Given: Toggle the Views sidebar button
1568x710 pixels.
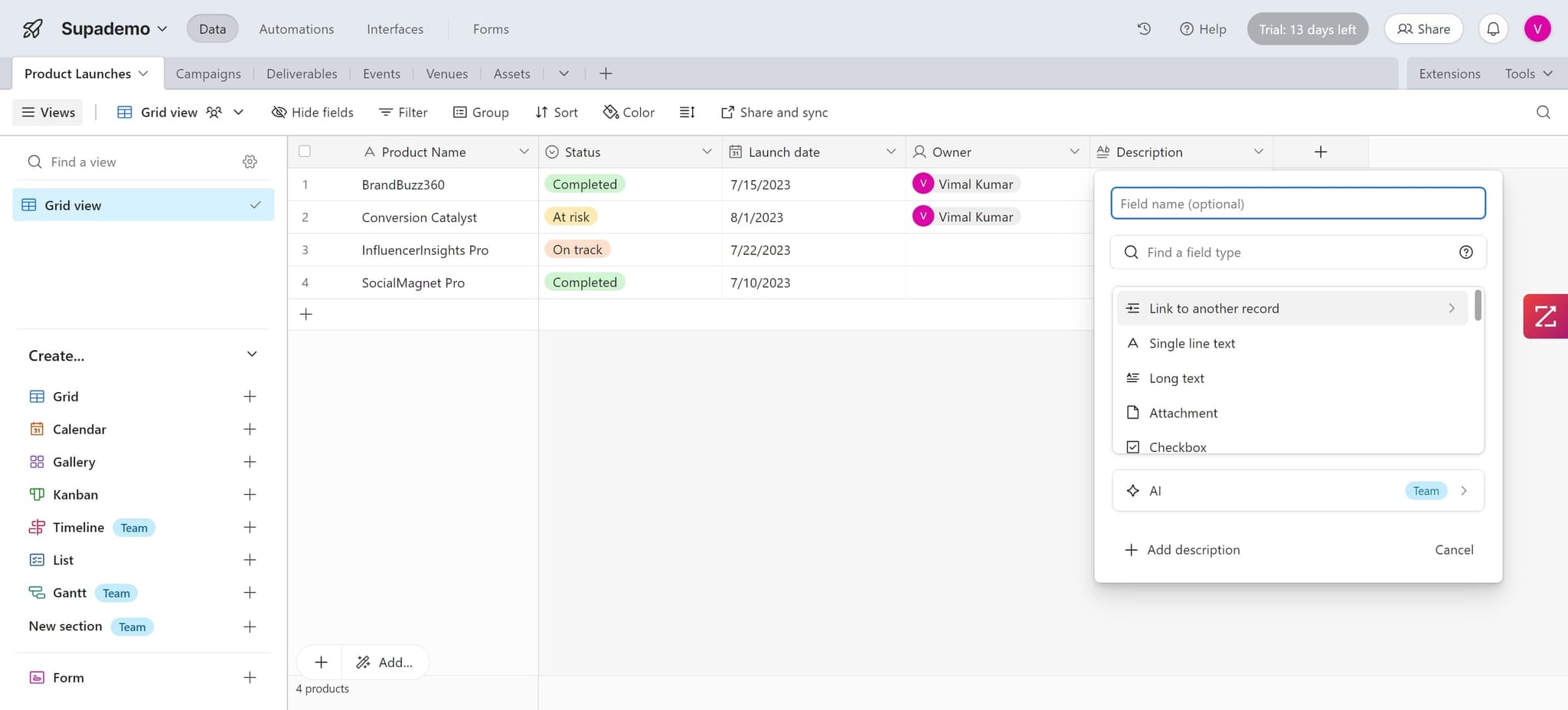Looking at the screenshot, I should [x=48, y=113].
